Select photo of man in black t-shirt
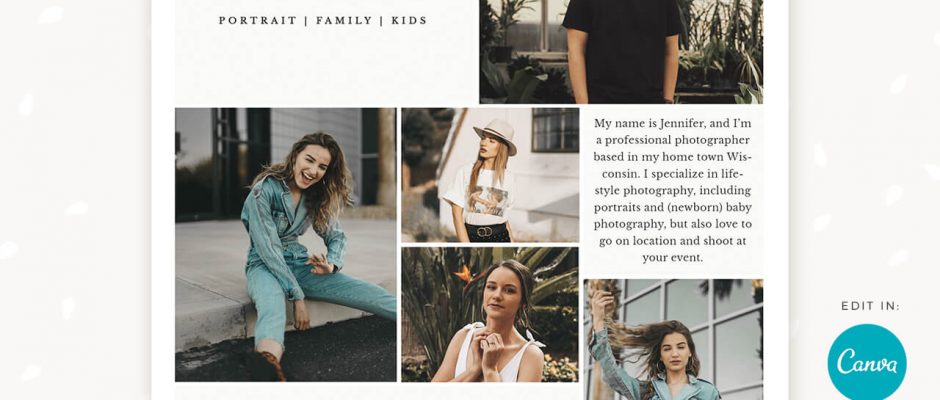The width and height of the screenshot is (940, 400). [x=621, y=52]
